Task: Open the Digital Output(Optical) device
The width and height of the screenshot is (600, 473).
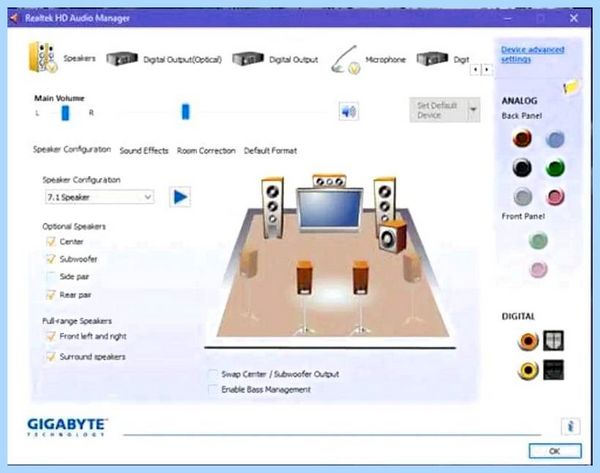Action: [x=164, y=59]
